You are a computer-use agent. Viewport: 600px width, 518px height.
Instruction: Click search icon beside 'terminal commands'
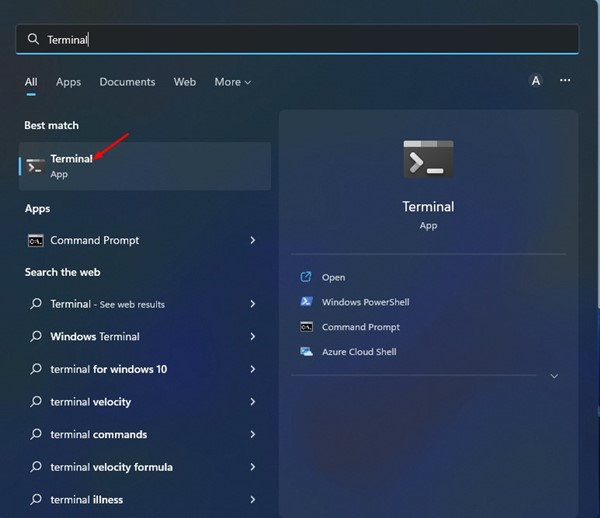(36, 434)
